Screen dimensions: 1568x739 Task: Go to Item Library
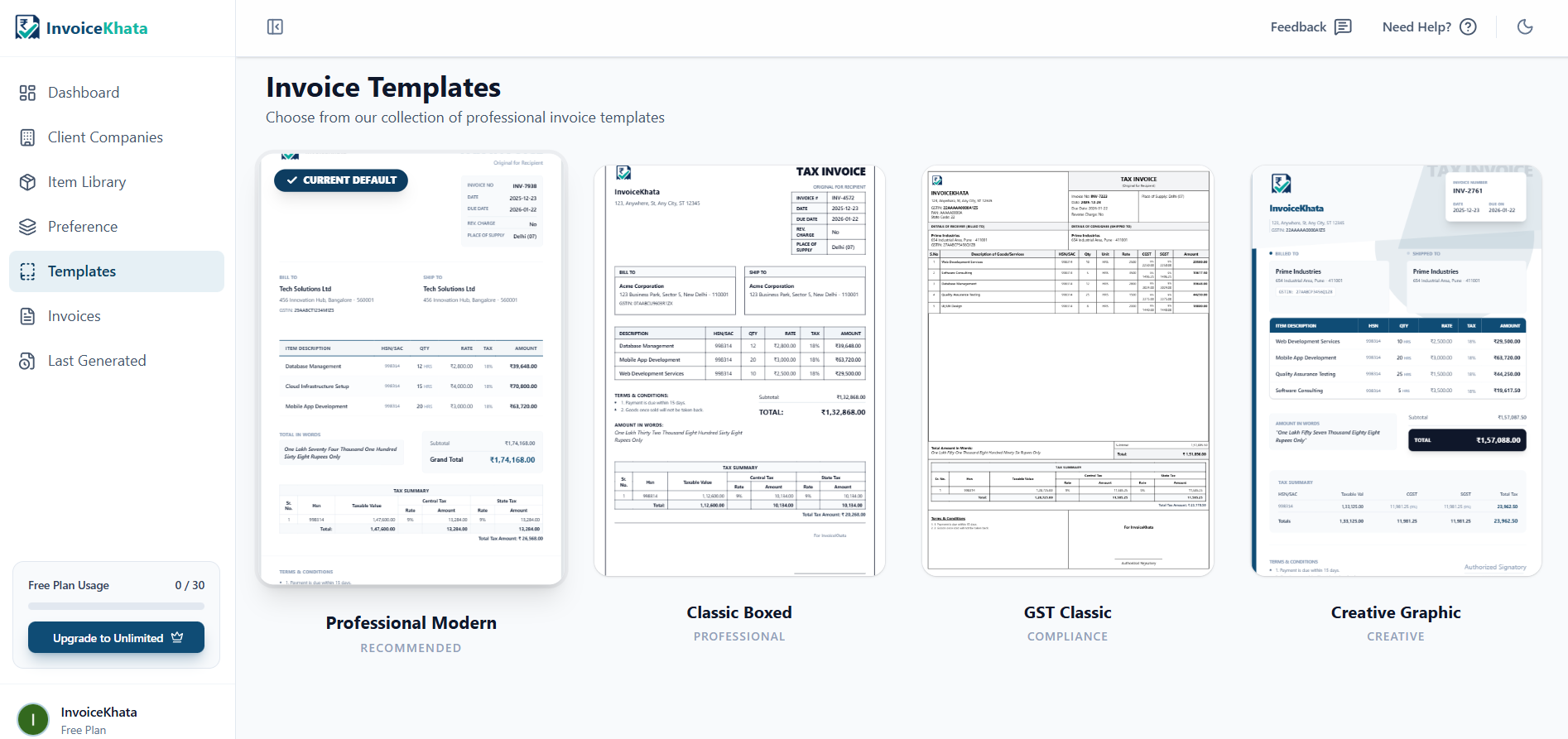[117, 182]
